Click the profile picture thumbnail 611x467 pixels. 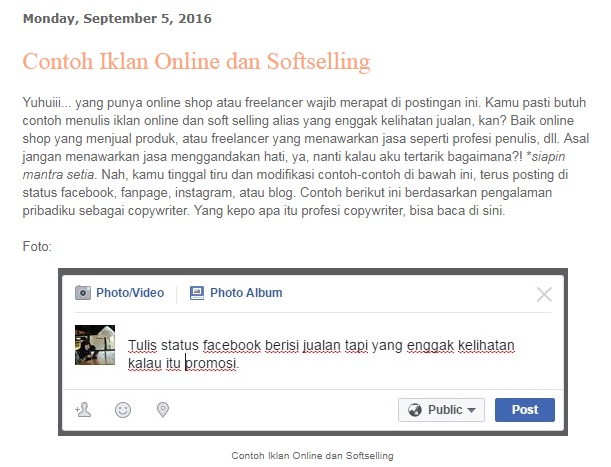tap(95, 345)
